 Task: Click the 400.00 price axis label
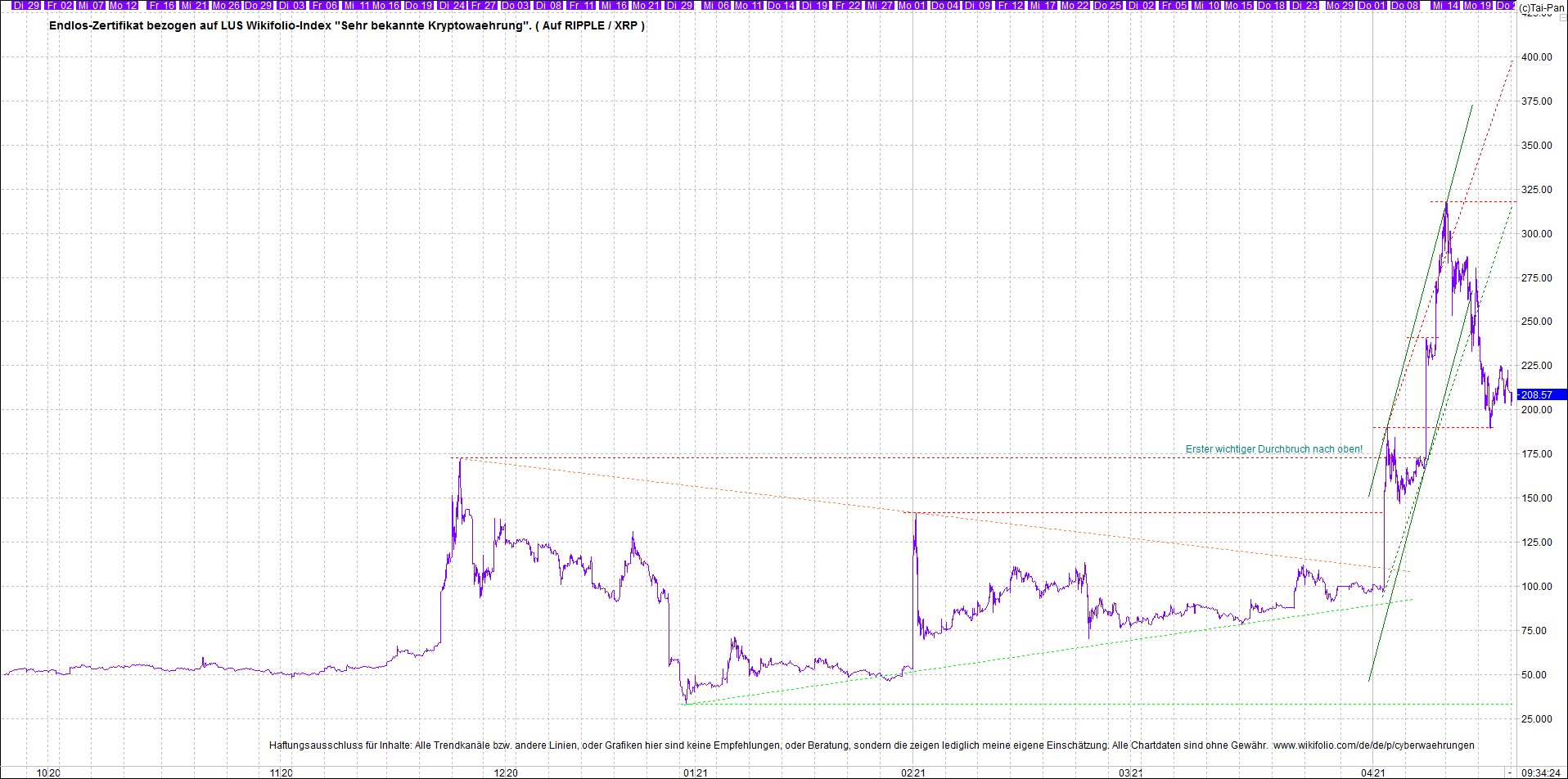[1536, 57]
